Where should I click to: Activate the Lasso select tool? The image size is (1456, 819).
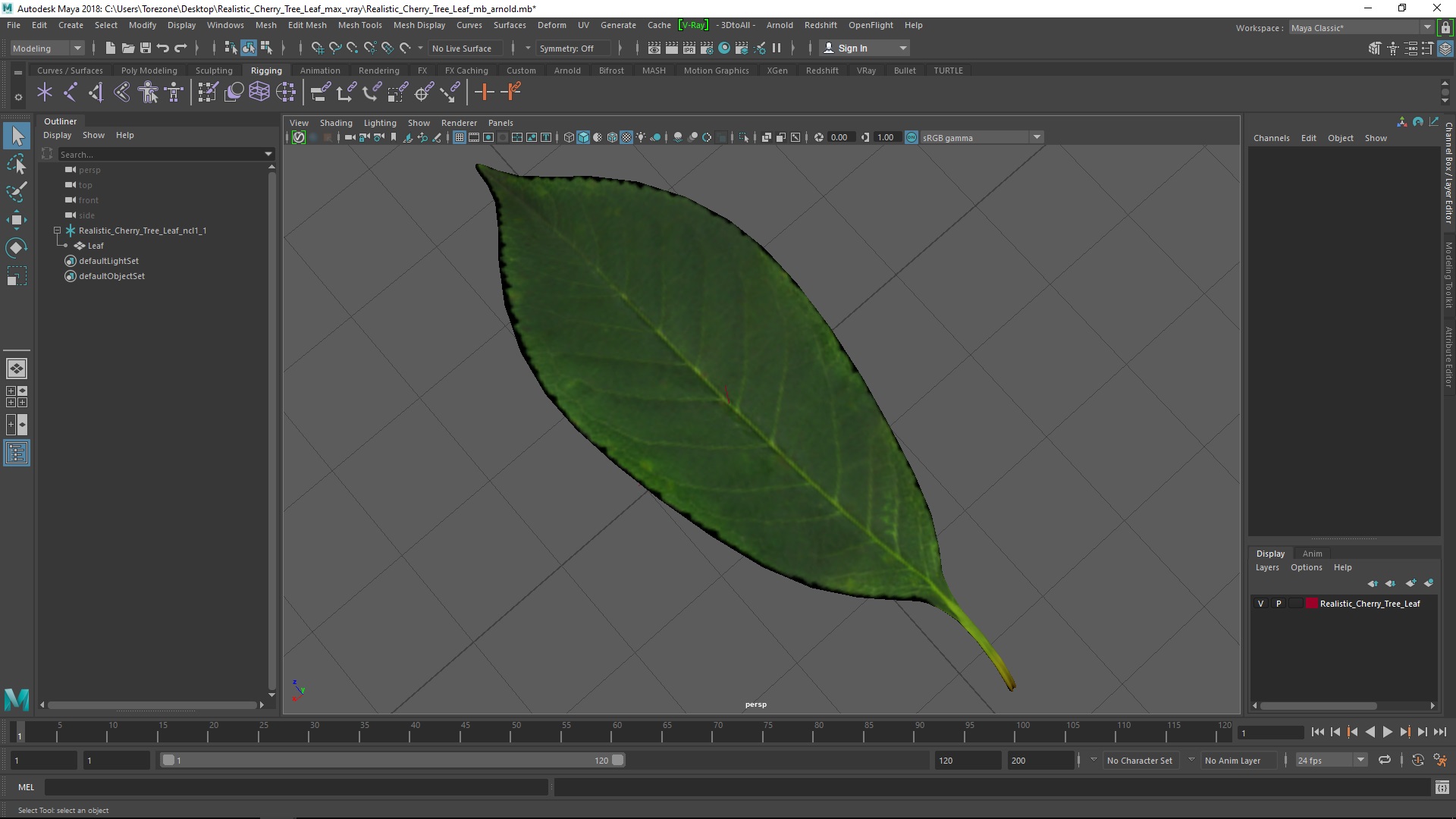click(x=17, y=165)
